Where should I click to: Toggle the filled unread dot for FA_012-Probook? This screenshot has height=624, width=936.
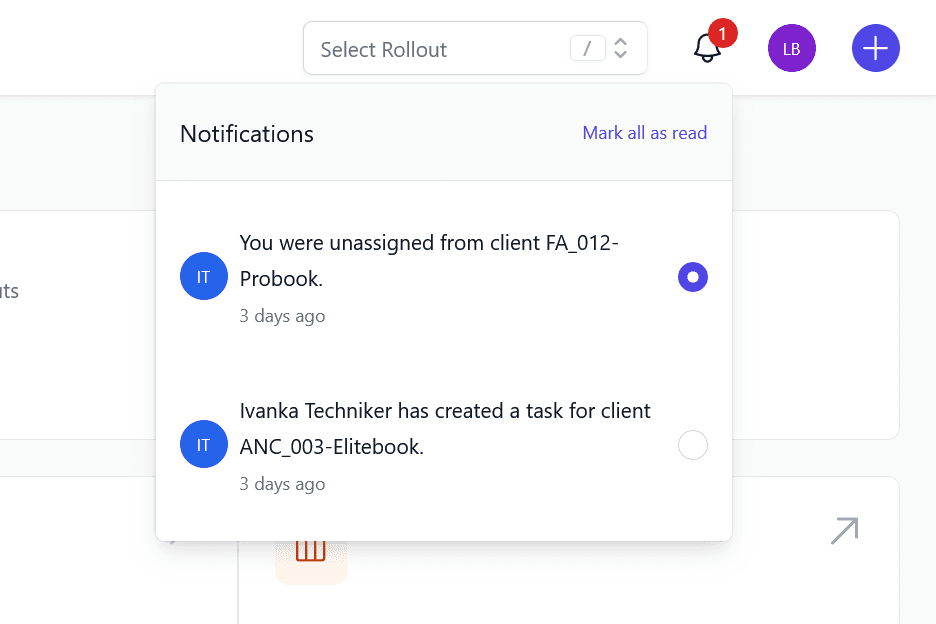click(x=692, y=277)
